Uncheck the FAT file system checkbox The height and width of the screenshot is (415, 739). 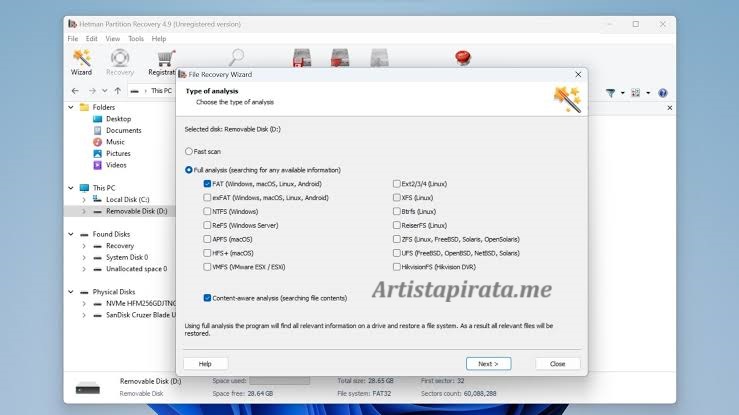coord(207,184)
